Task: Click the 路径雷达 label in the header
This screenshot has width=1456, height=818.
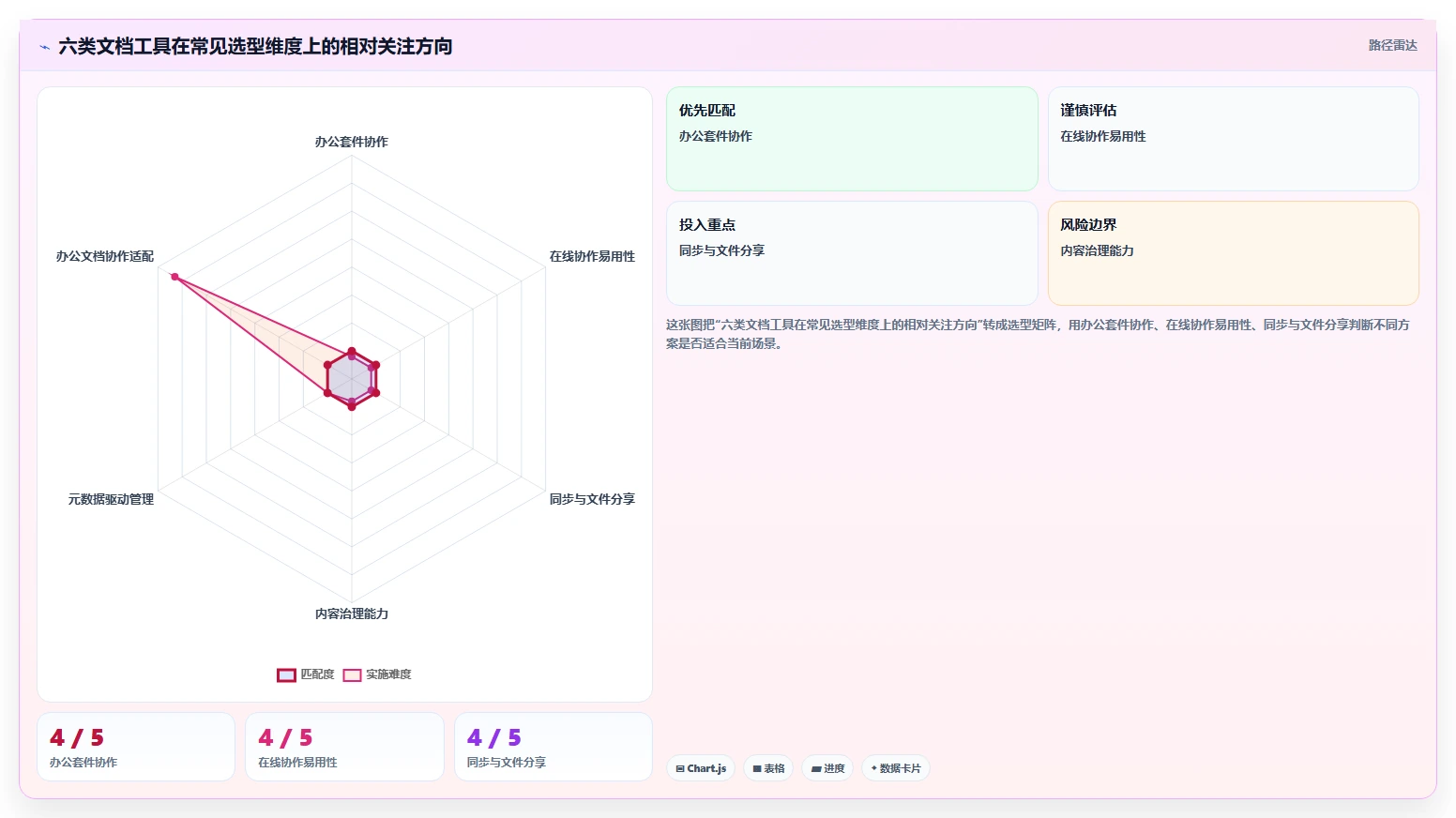Action: 1392,45
